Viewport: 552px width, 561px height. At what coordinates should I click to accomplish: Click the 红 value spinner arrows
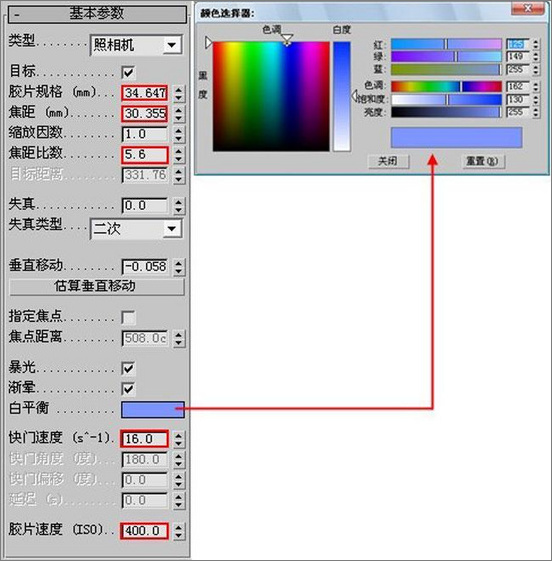[x=536, y=44]
